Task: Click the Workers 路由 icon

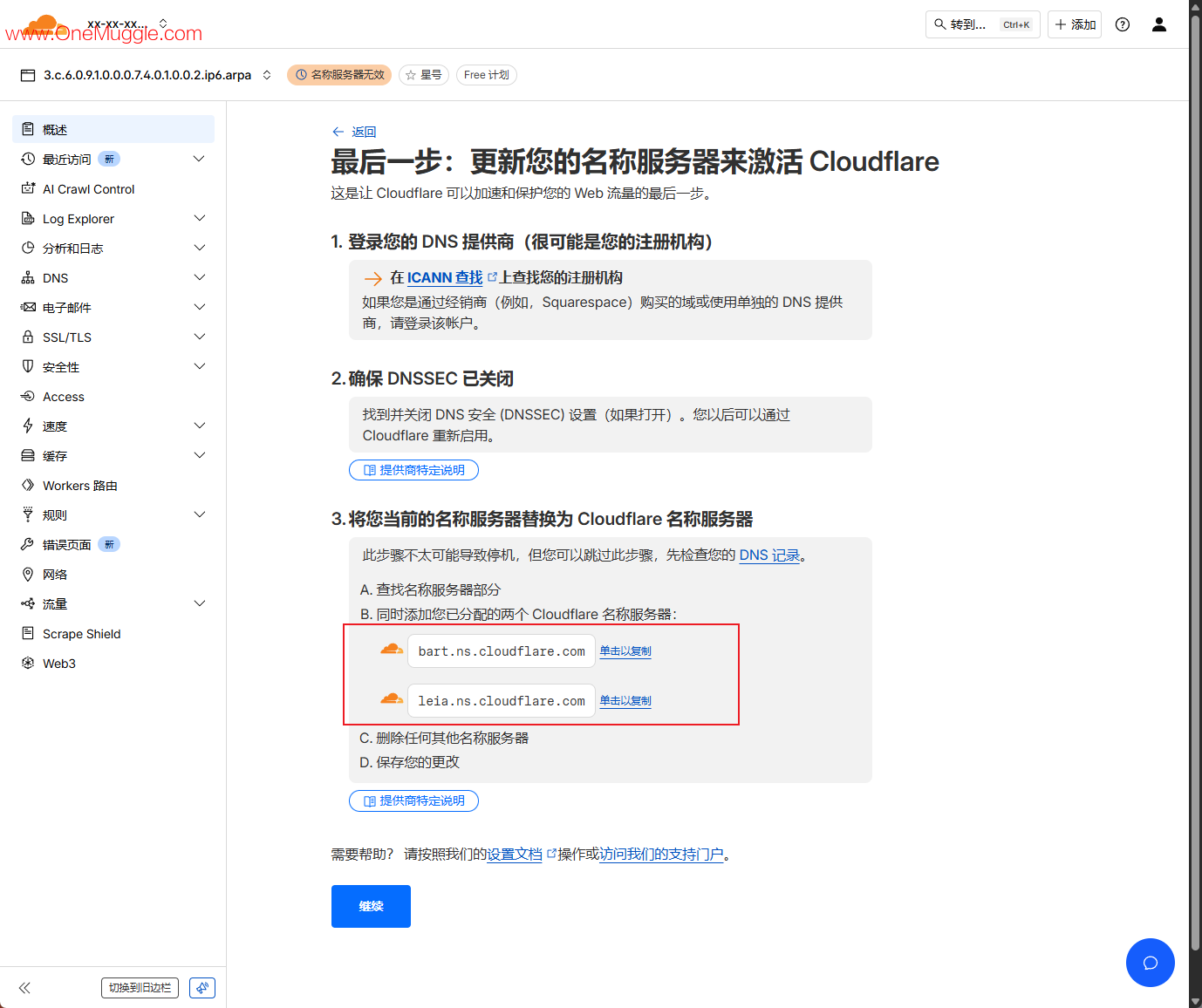Action: click(x=28, y=485)
